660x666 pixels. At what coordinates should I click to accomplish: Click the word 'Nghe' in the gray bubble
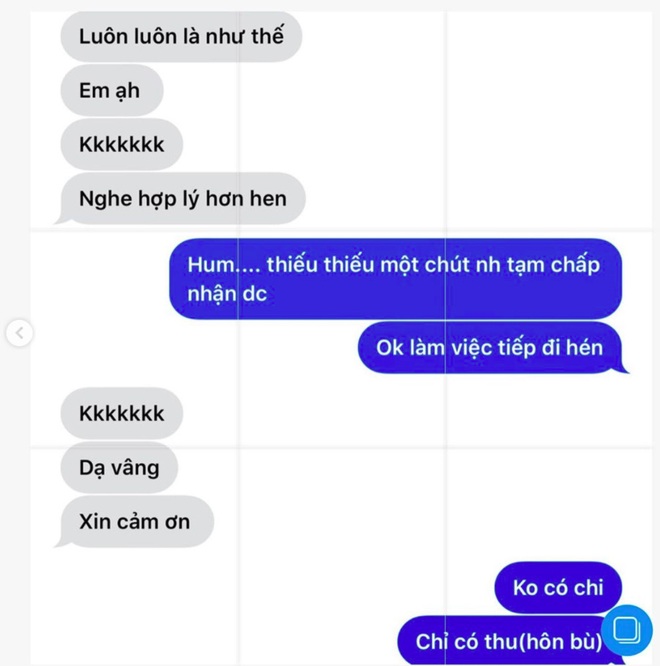[103, 199]
